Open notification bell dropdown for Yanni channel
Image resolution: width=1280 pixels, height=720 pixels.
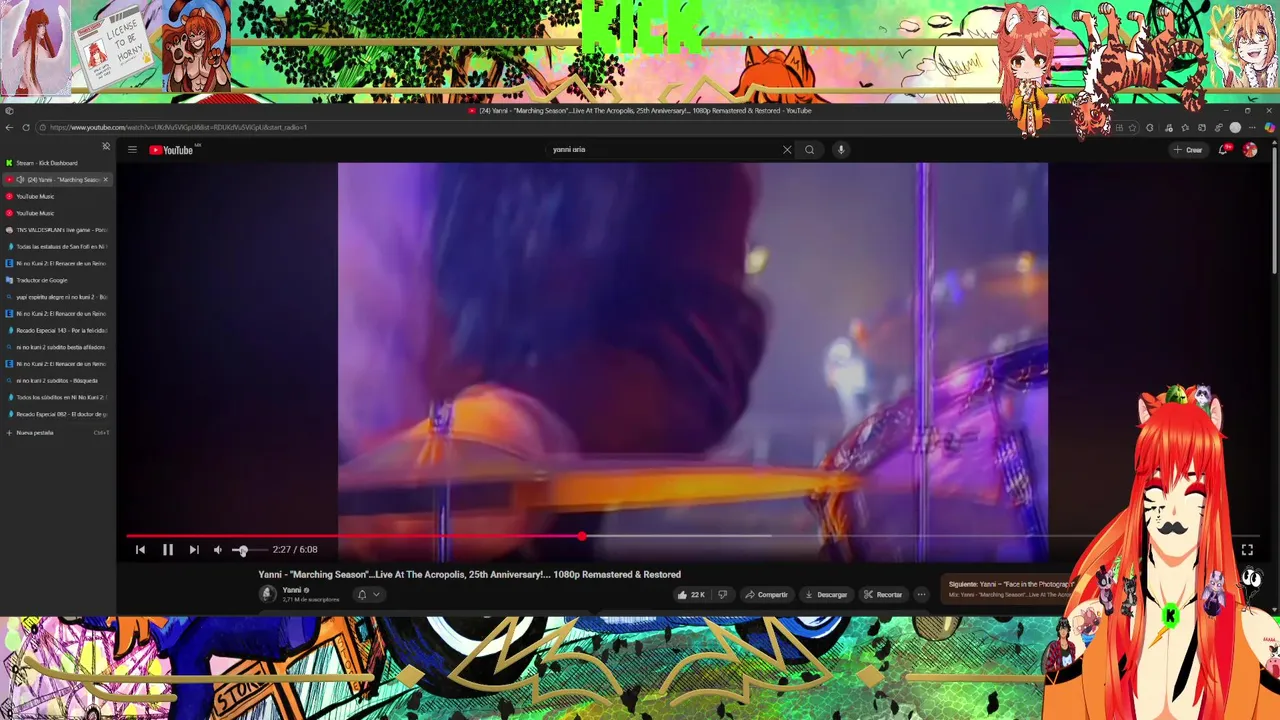pyautogui.click(x=368, y=595)
